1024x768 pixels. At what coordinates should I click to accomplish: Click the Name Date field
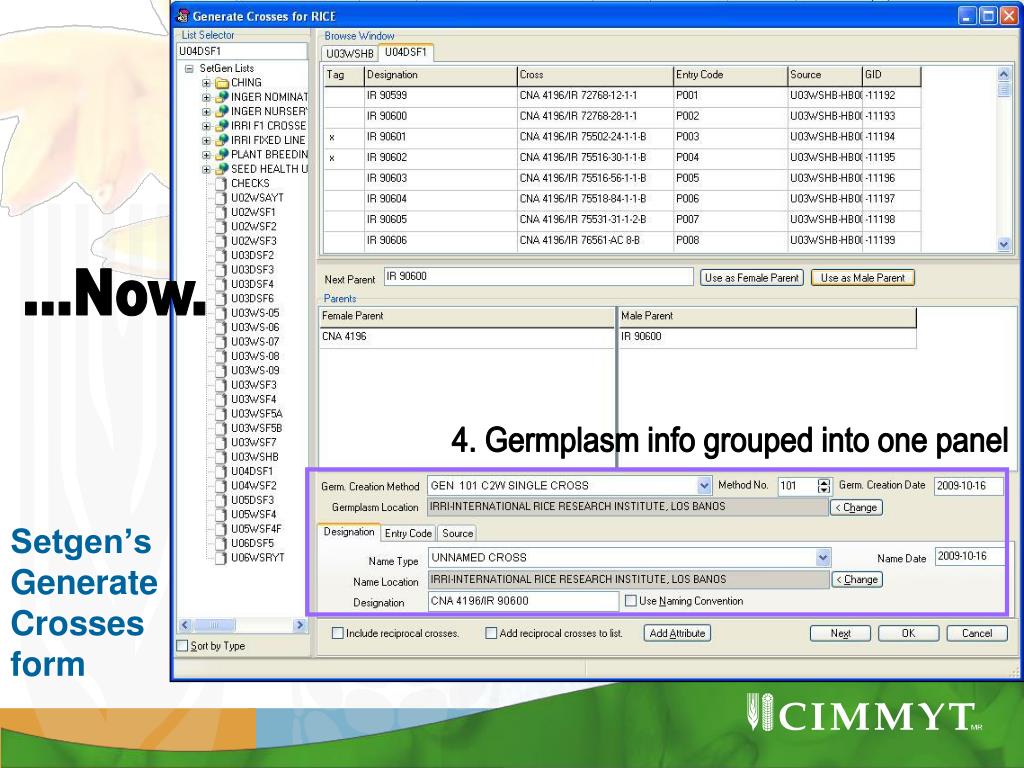pyautogui.click(x=970, y=556)
